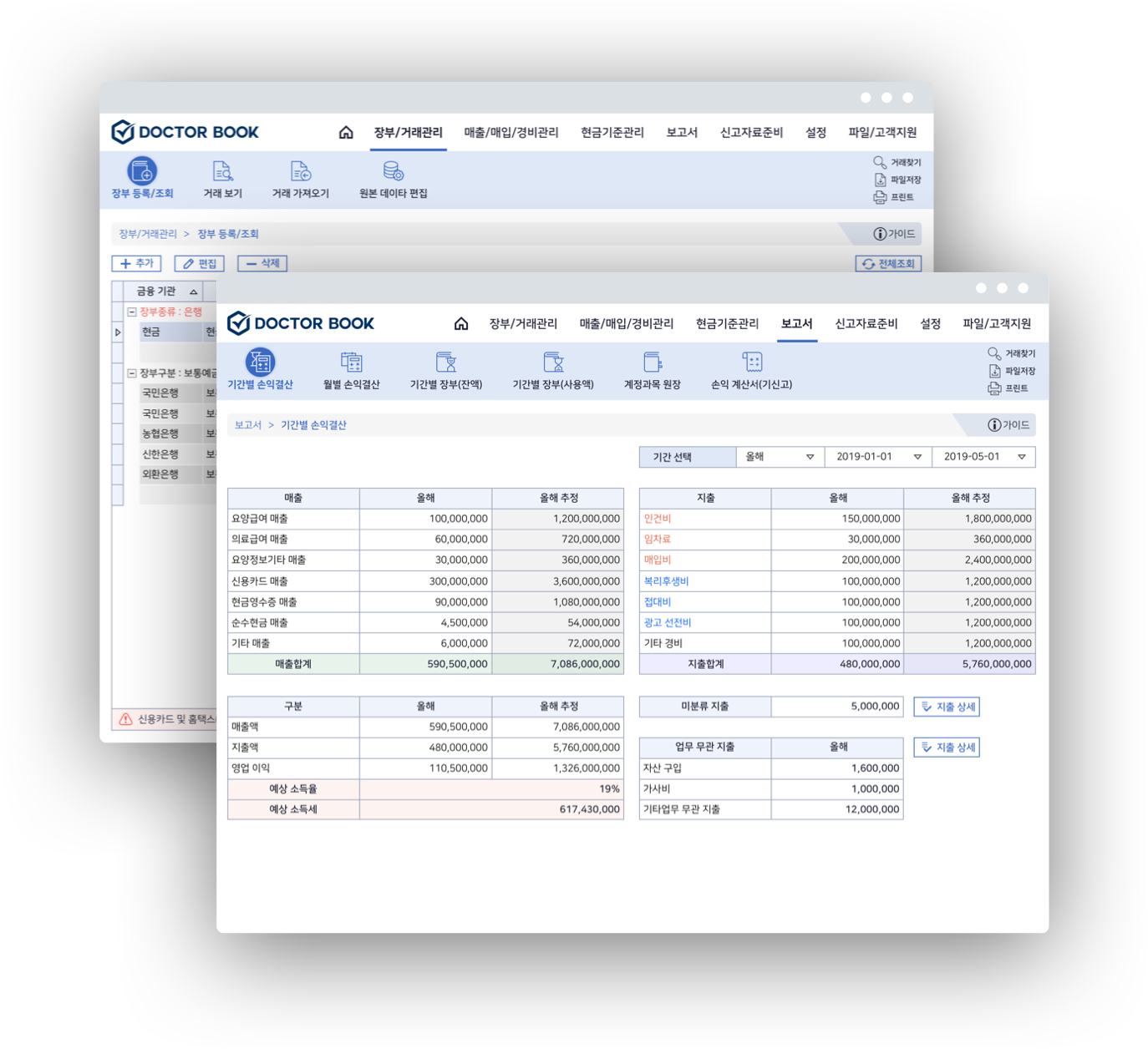Open the 계정과목 원장 icon
The width and height of the screenshot is (1148, 1049).
click(653, 362)
